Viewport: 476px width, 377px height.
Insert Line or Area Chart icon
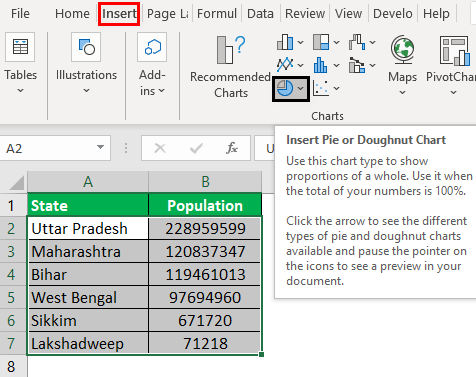tap(285, 65)
